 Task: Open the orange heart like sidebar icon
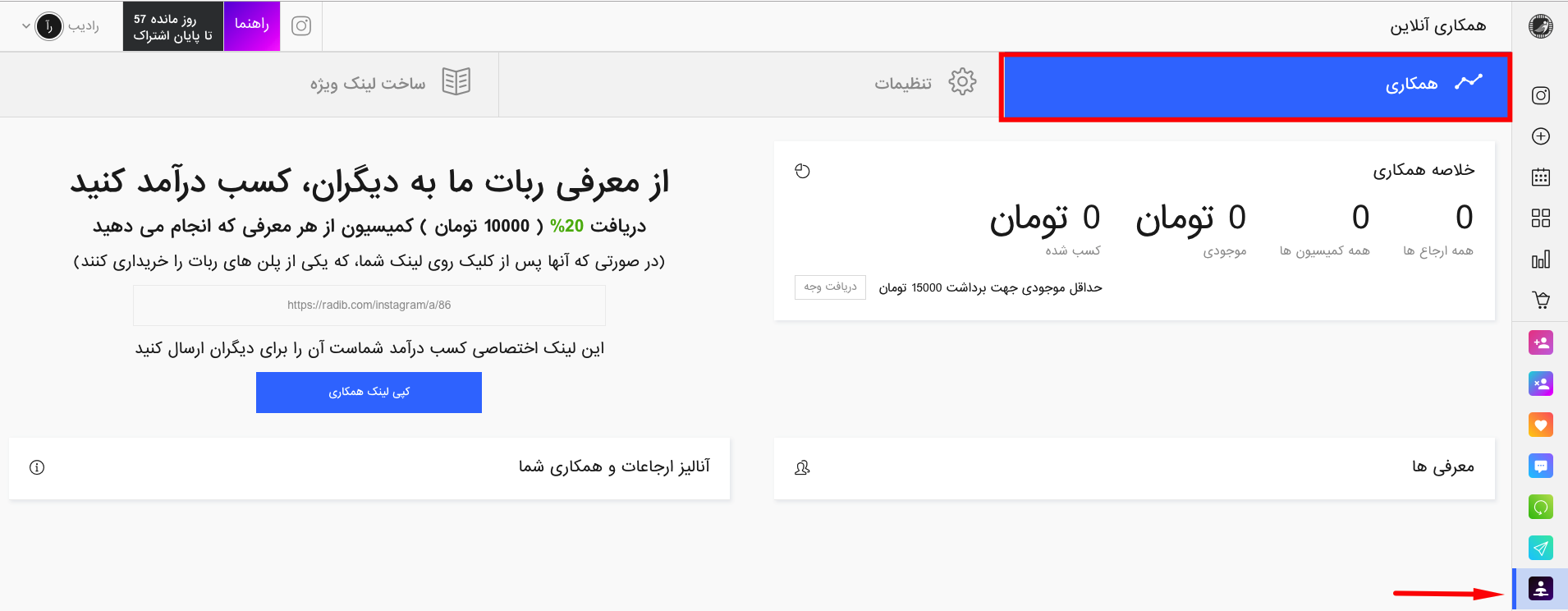point(1541,425)
